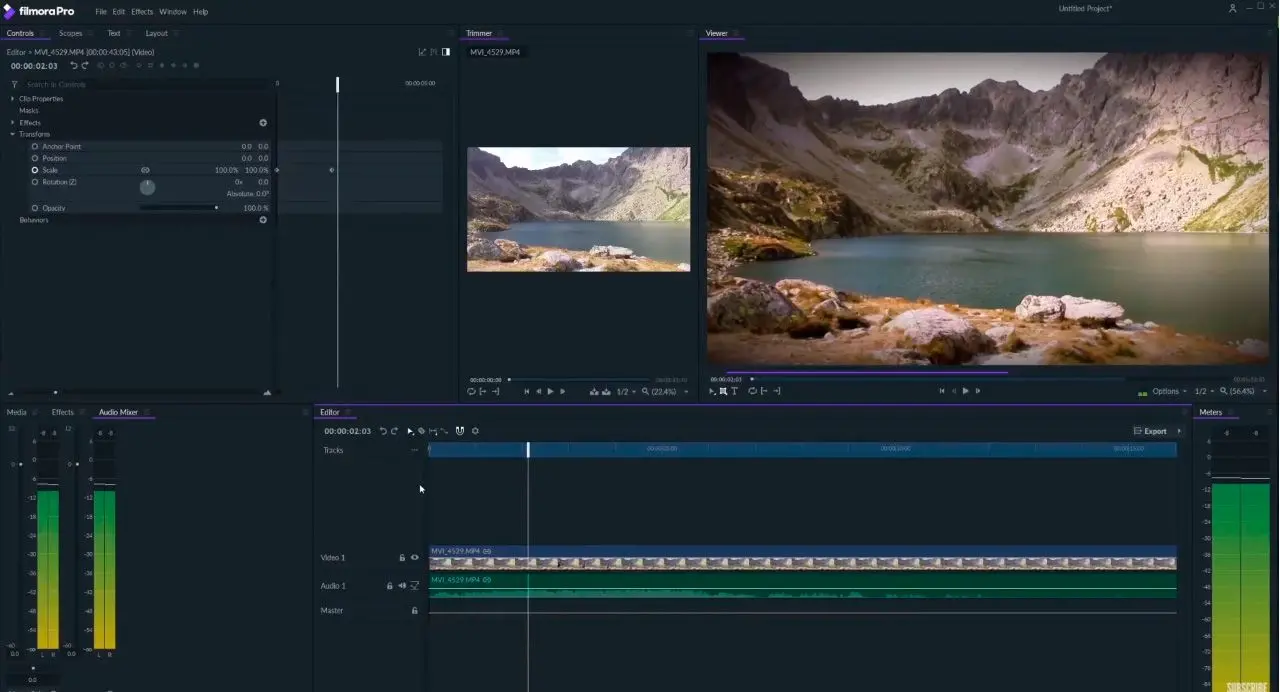Click undo icon in Controls panel
This screenshot has height=692, width=1280.
pos(73,66)
